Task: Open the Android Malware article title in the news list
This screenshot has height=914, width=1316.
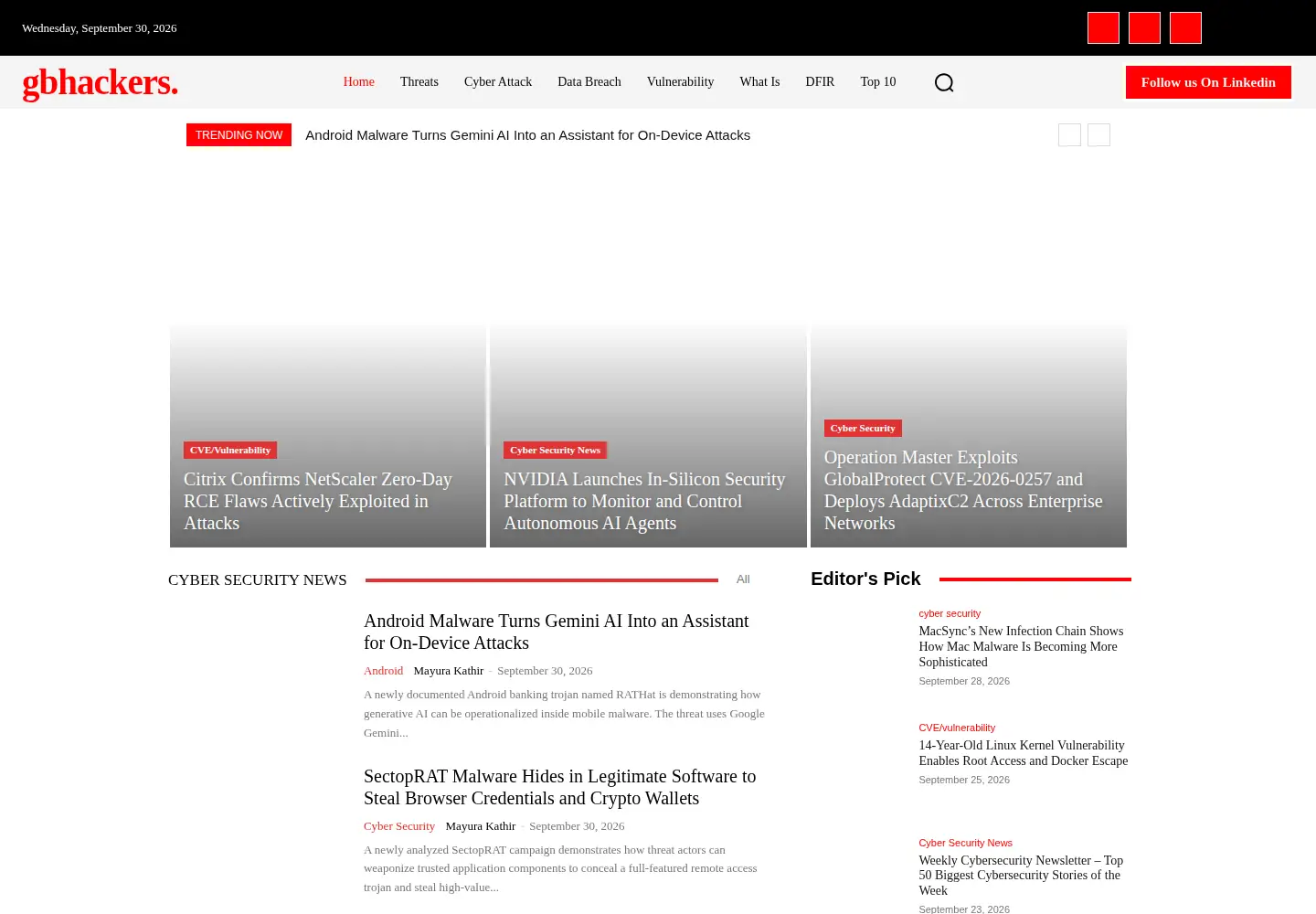Action: click(556, 632)
